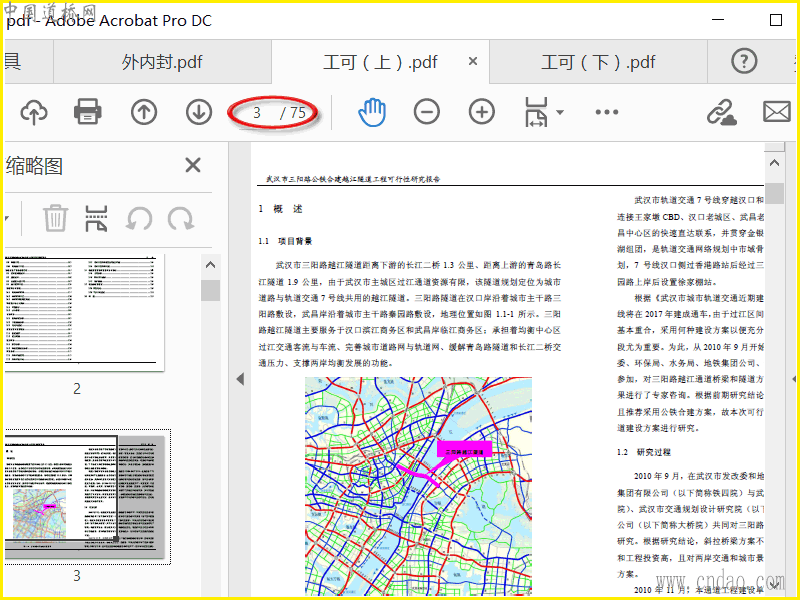The height and width of the screenshot is (600, 800).
Task: Click document scroll up arrow
Action: click(x=774, y=163)
